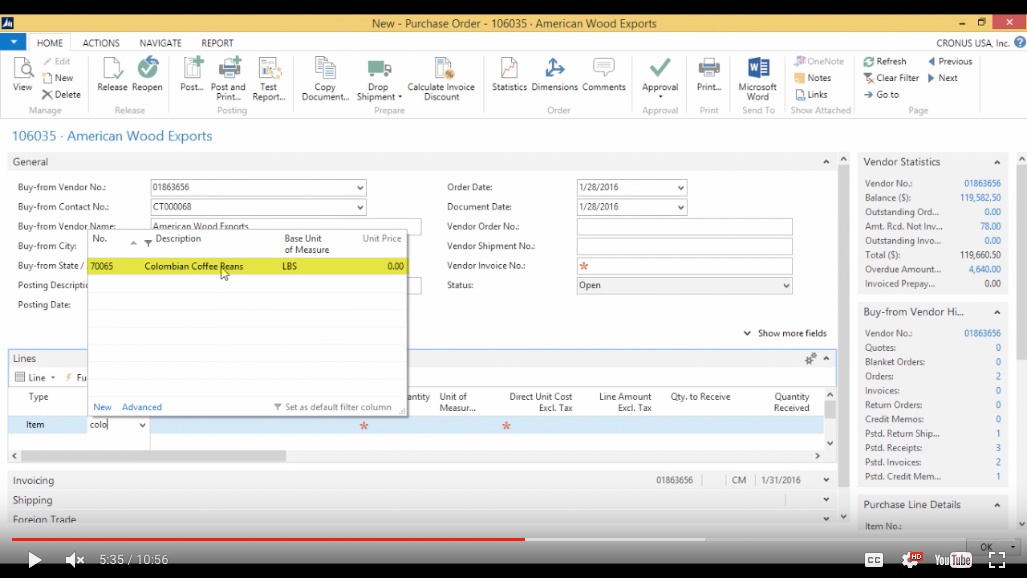Image resolution: width=1027 pixels, height=578 pixels.
Task: Print the purchase order
Action: 709,74
